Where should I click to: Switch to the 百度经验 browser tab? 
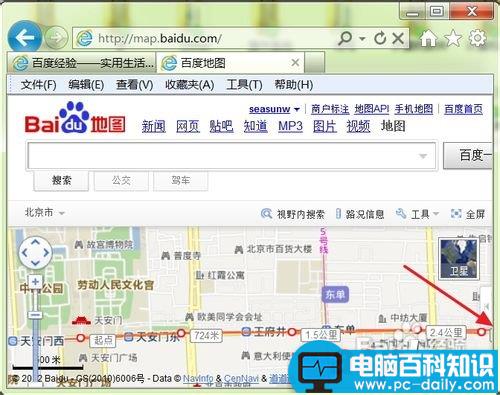[x=82, y=63]
